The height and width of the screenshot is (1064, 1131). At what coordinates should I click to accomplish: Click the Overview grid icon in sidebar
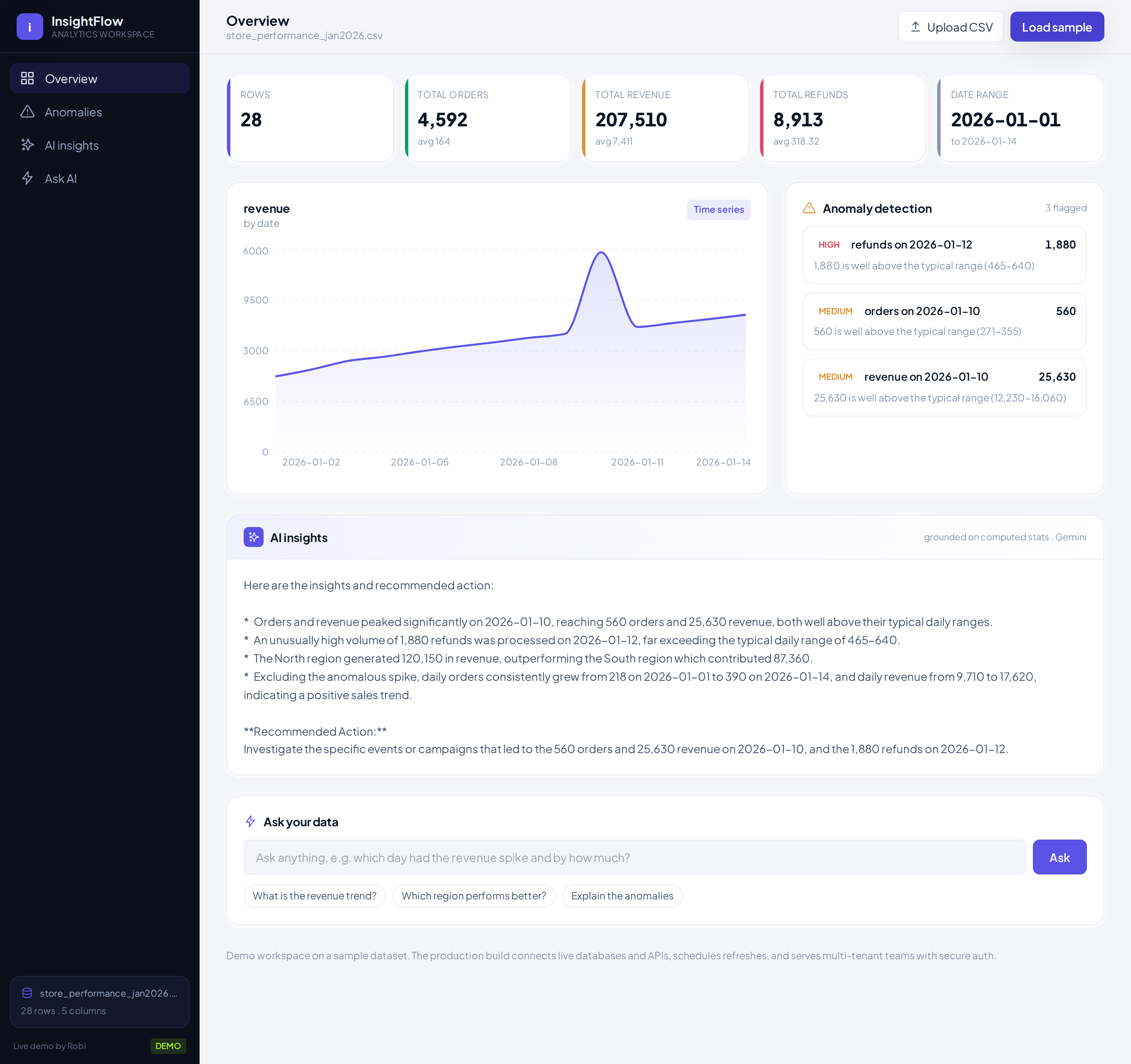click(27, 79)
